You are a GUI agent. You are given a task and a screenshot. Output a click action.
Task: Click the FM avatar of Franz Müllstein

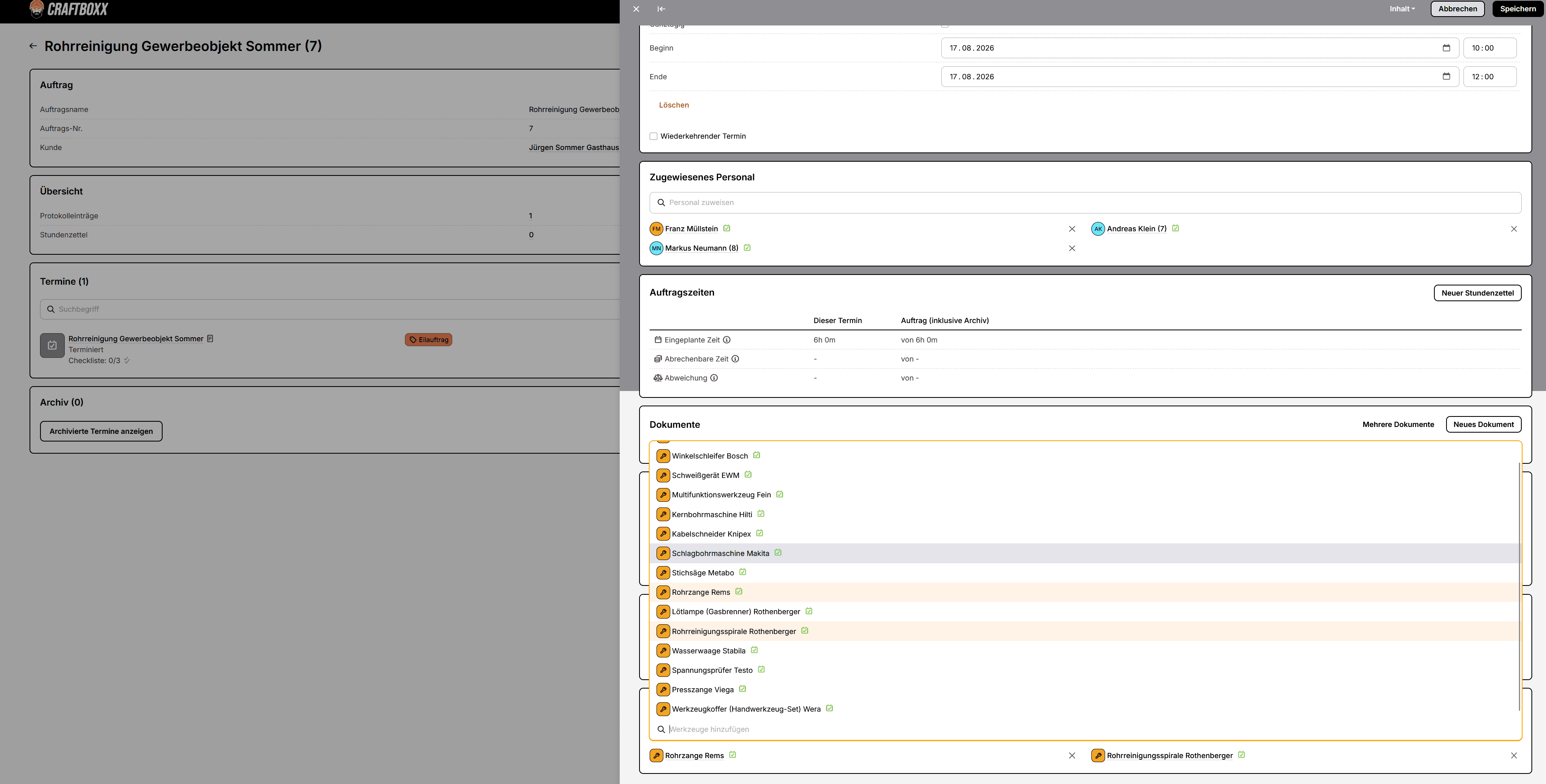(x=656, y=228)
